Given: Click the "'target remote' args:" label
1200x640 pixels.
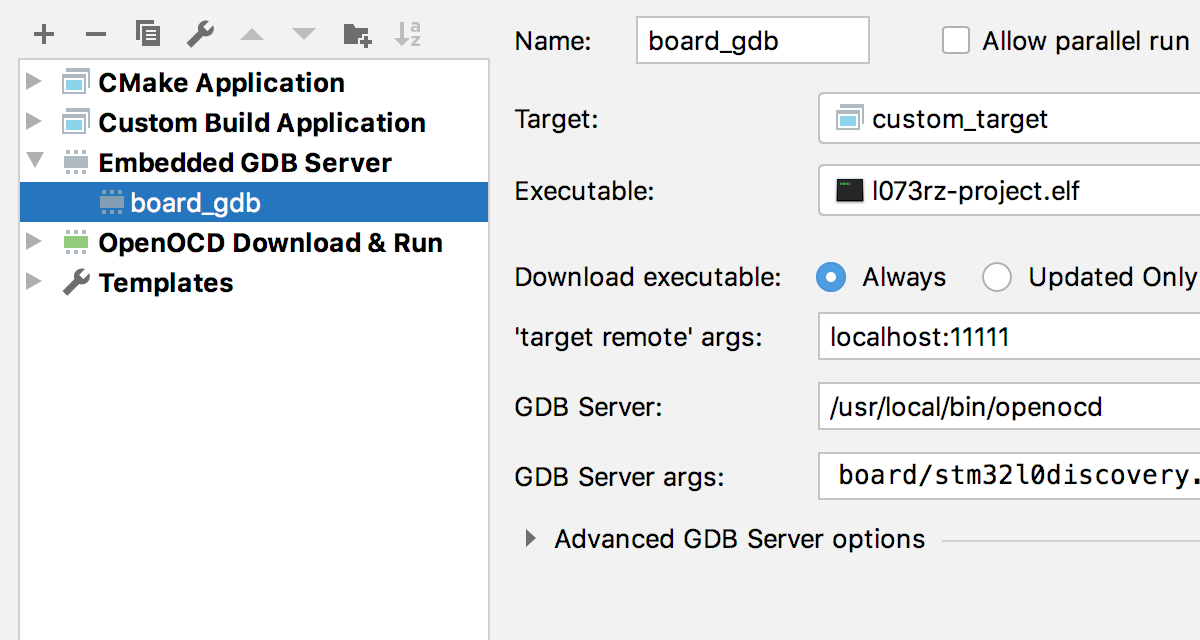Looking at the screenshot, I should 638,337.
